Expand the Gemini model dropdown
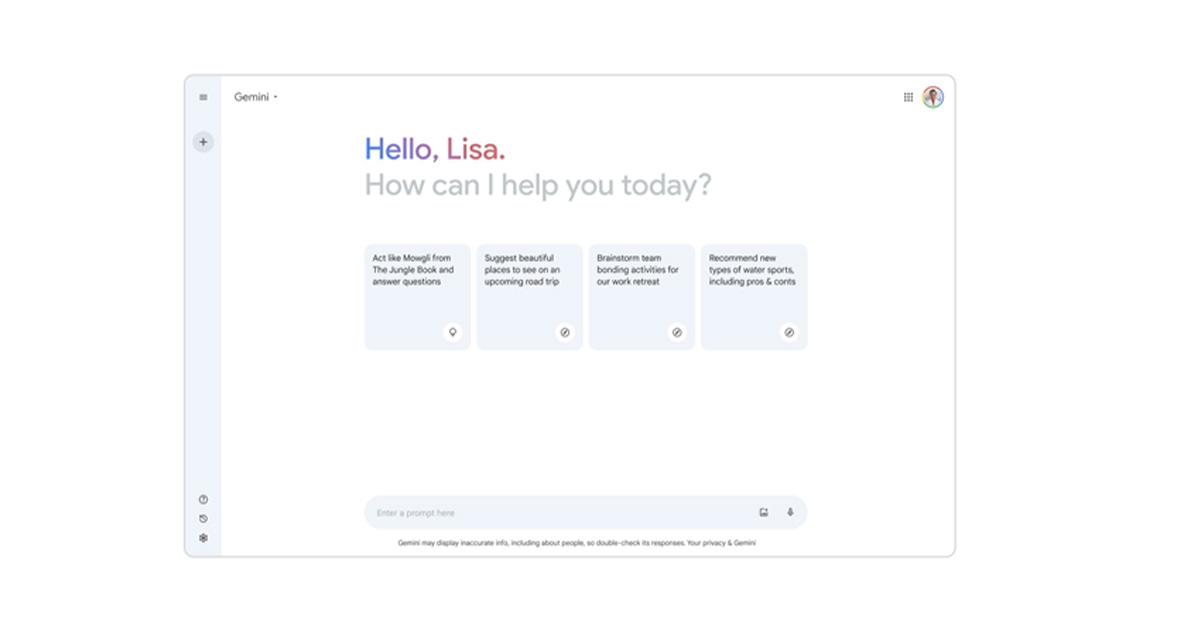 point(256,97)
